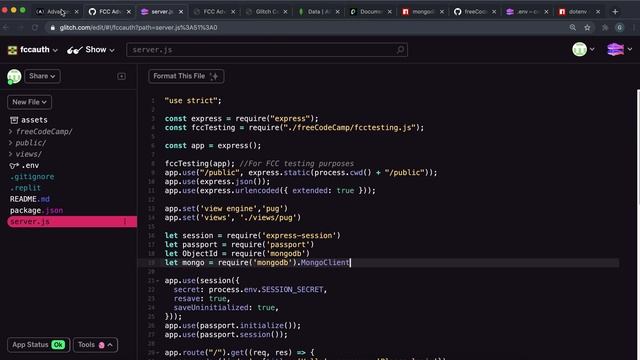Screen dimensions: 640x360
Task: Switch to the Glitch C browser tab
Action: pyautogui.click(x=265, y=12)
